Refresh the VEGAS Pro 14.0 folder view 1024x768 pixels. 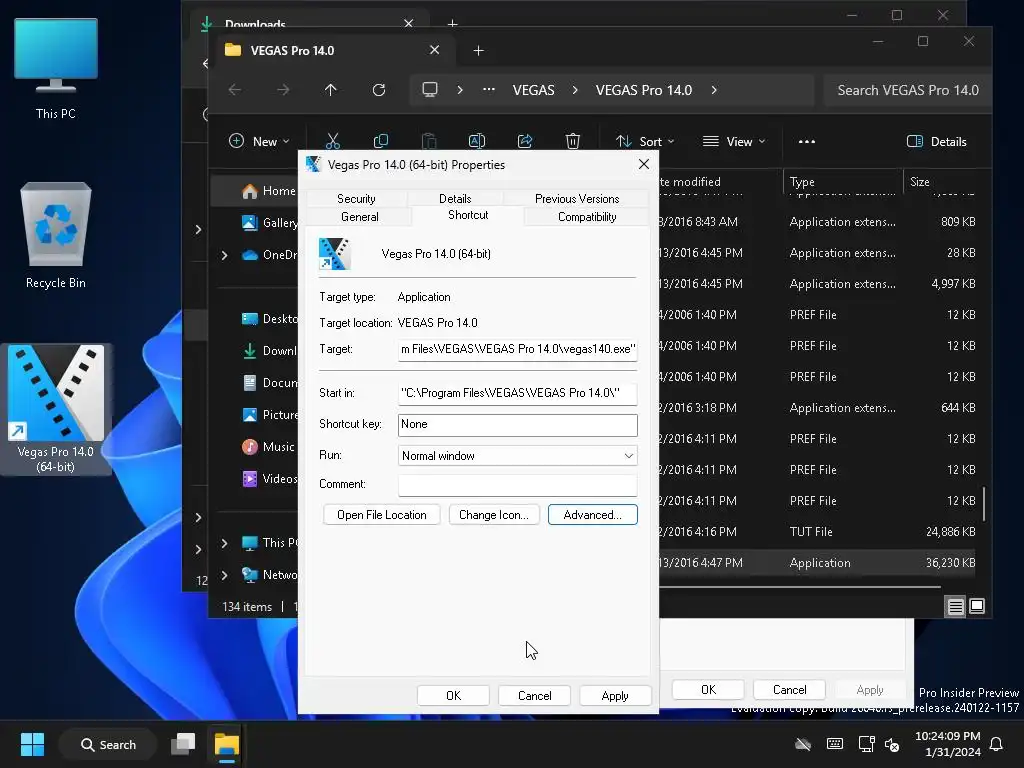379,90
